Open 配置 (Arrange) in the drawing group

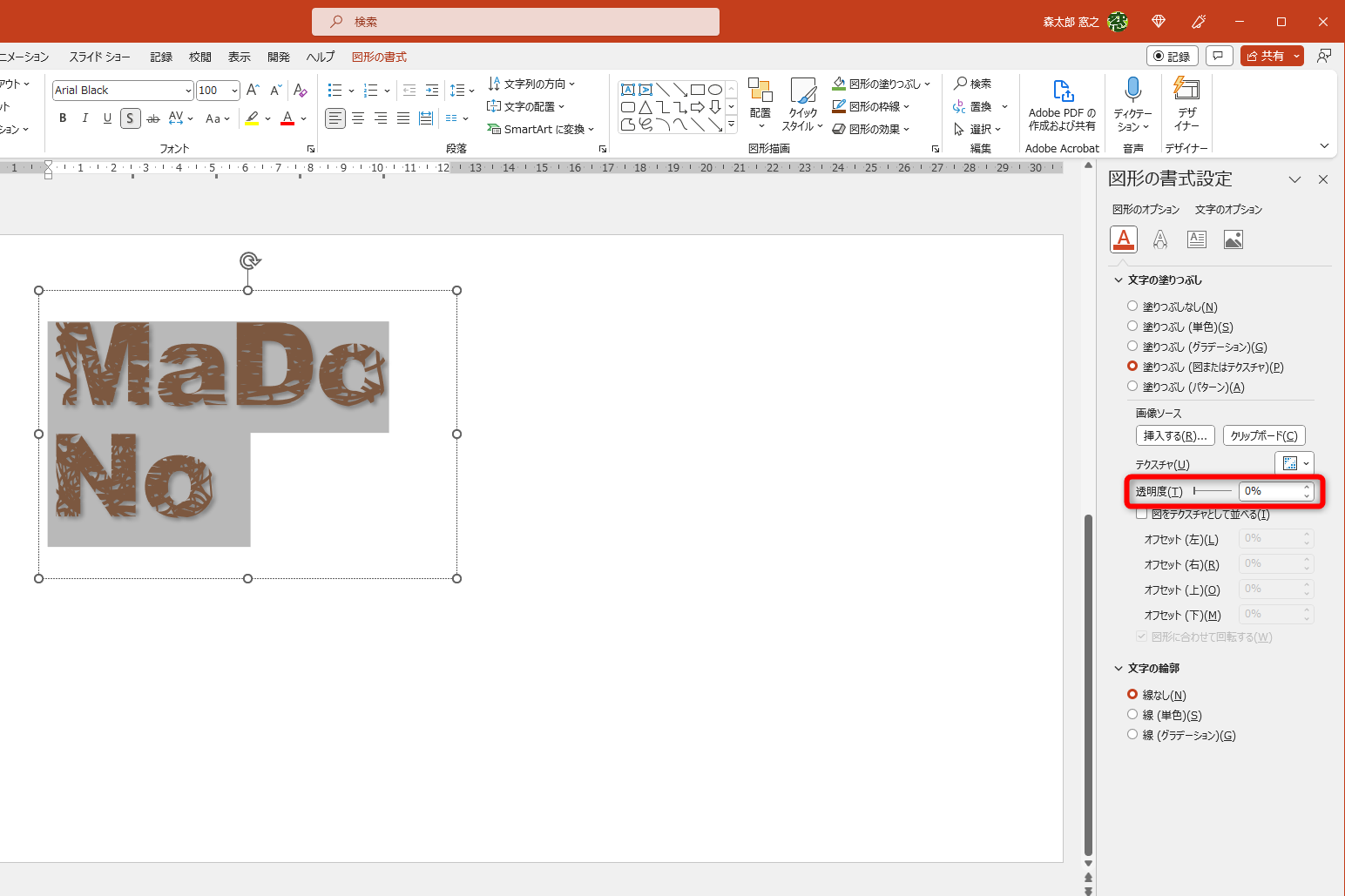point(760,104)
